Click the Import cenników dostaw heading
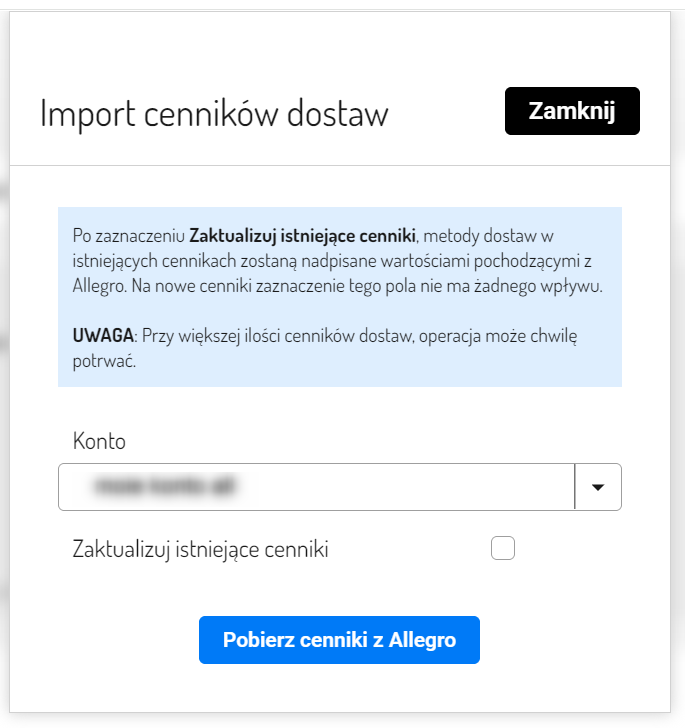 click(x=214, y=114)
